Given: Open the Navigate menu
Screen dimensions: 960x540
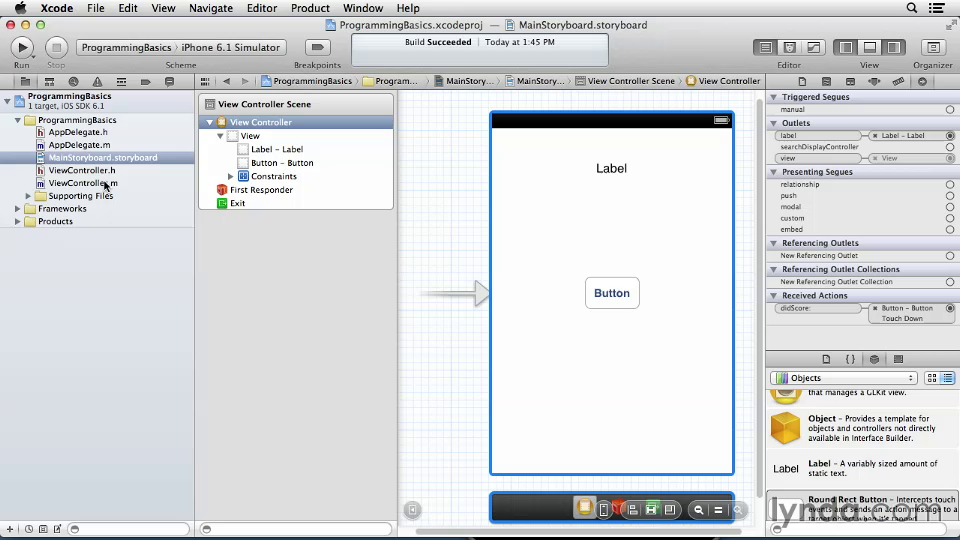Looking at the screenshot, I should 211,8.
